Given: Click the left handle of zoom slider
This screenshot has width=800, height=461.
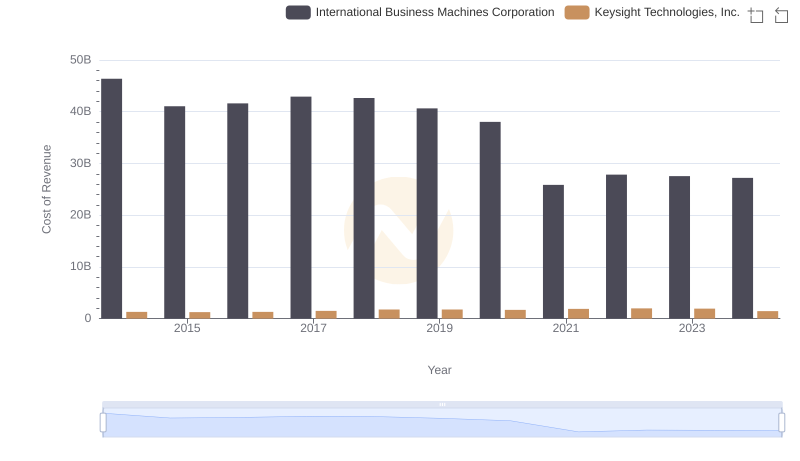Looking at the screenshot, I should (x=103, y=423).
